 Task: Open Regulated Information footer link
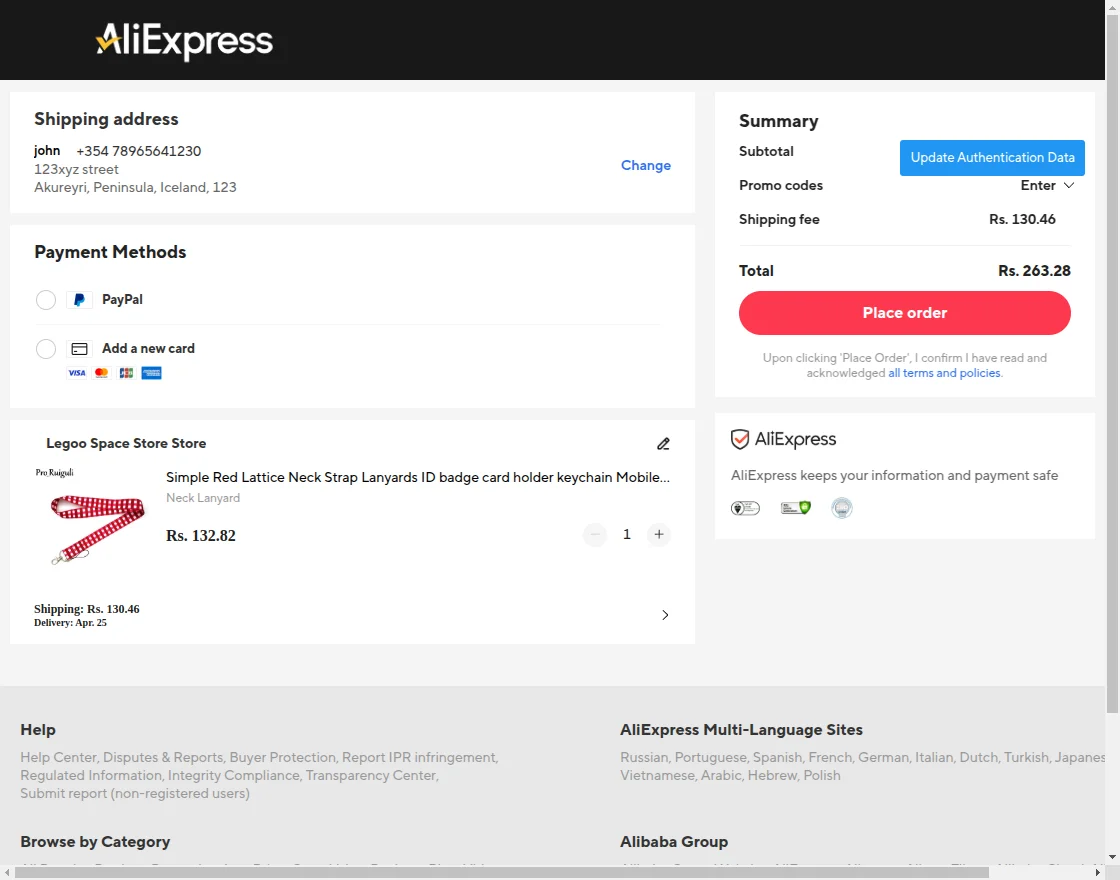tap(91, 776)
